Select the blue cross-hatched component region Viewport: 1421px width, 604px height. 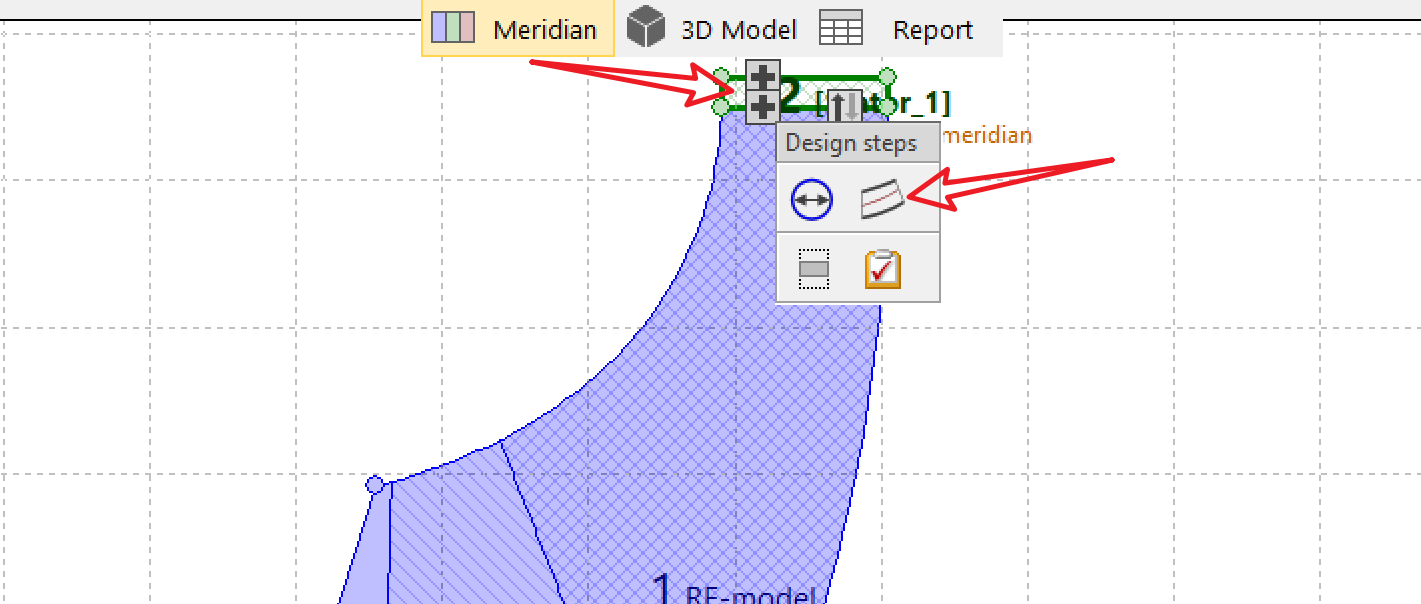point(700,400)
